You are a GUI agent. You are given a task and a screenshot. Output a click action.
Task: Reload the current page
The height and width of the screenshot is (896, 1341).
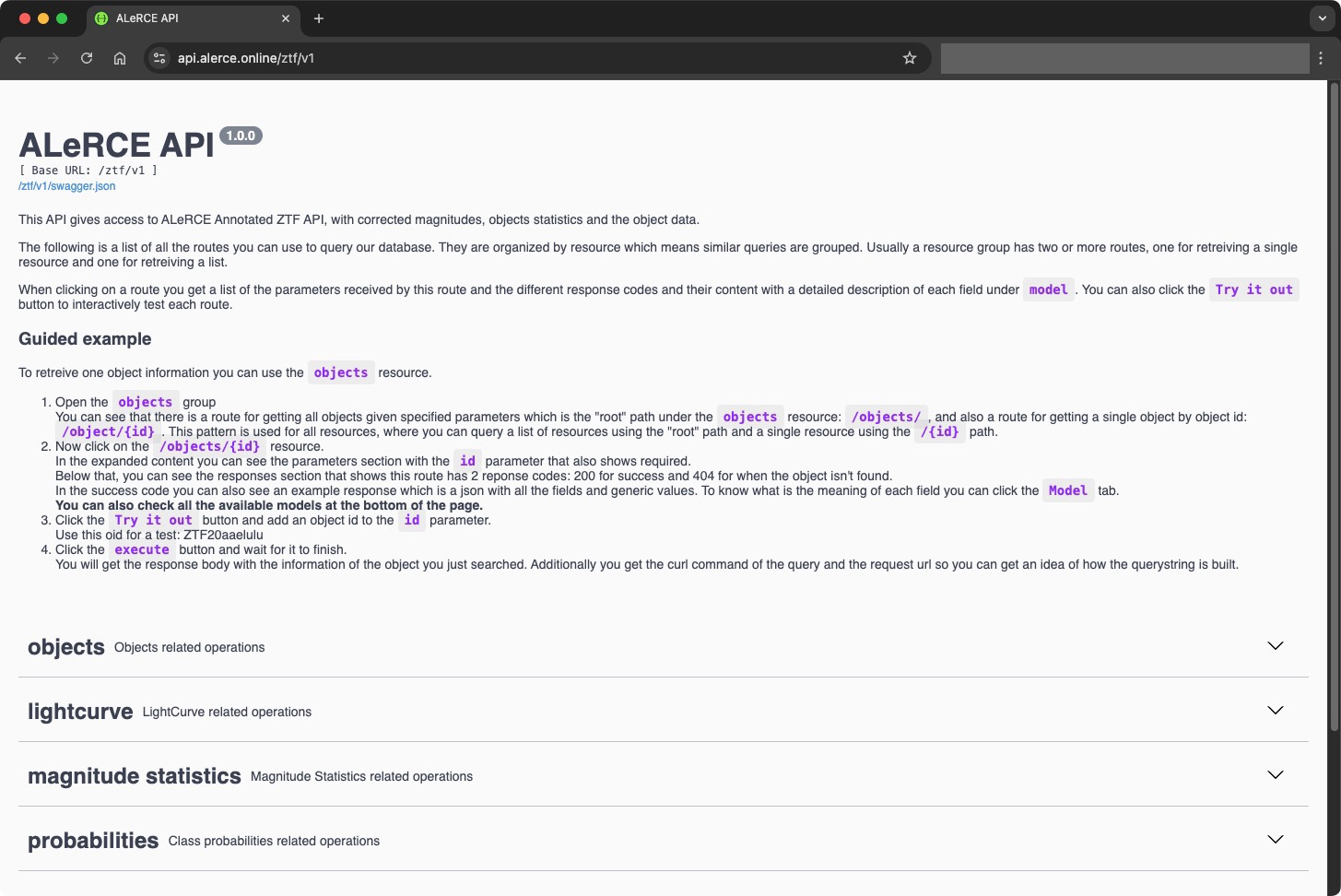[x=87, y=58]
